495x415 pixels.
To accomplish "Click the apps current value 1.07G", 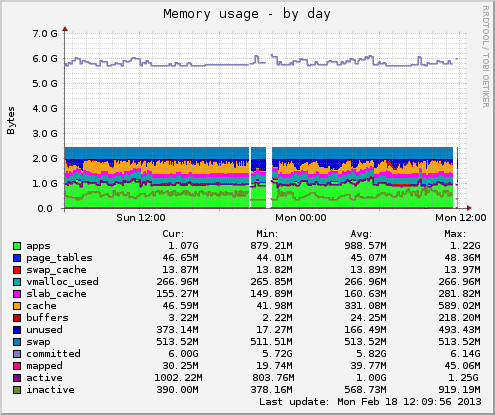I will click(x=183, y=246).
